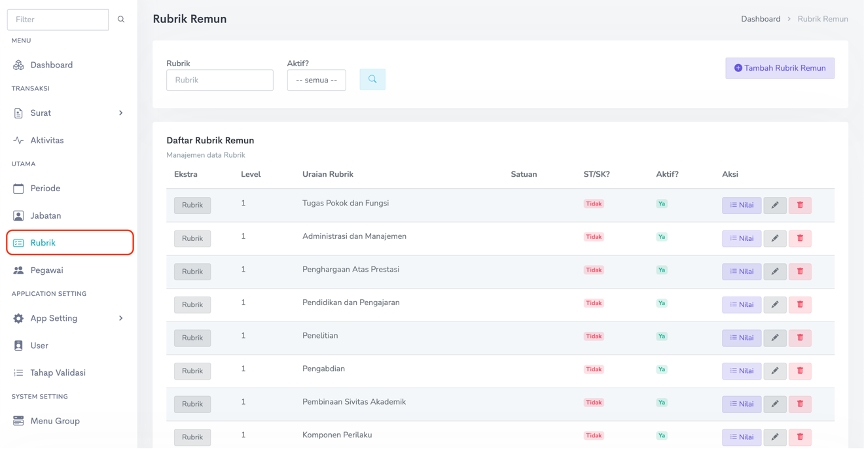Click the Dashboard breadcrumb link

760,19
